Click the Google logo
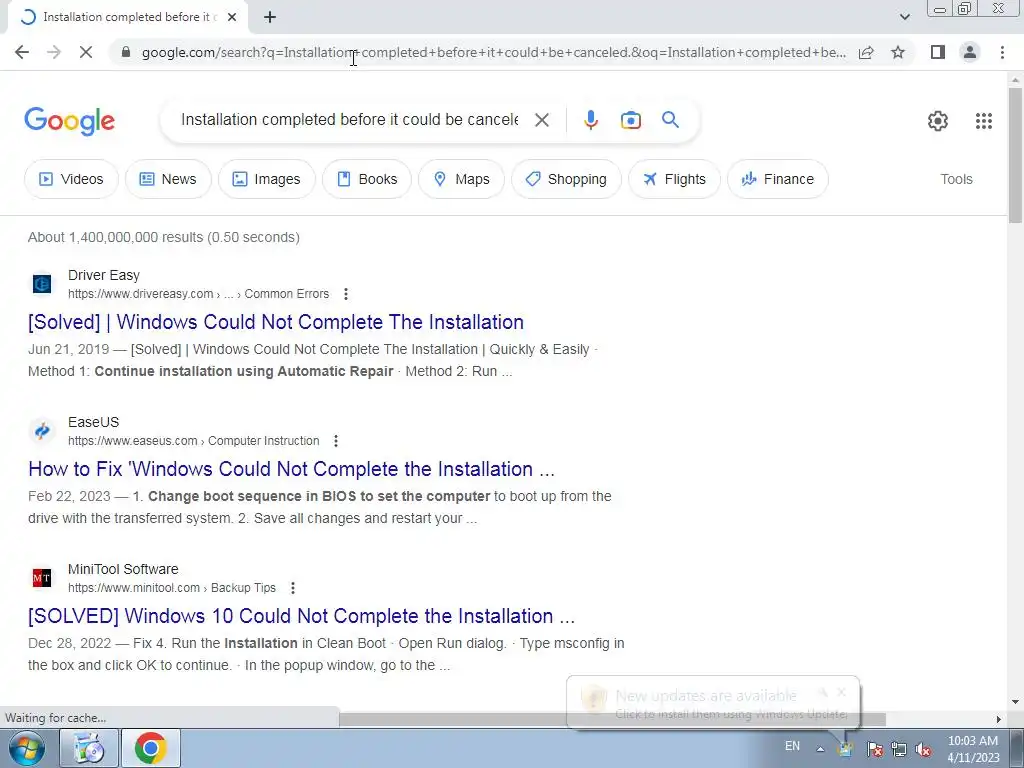1024x768 pixels. point(69,121)
